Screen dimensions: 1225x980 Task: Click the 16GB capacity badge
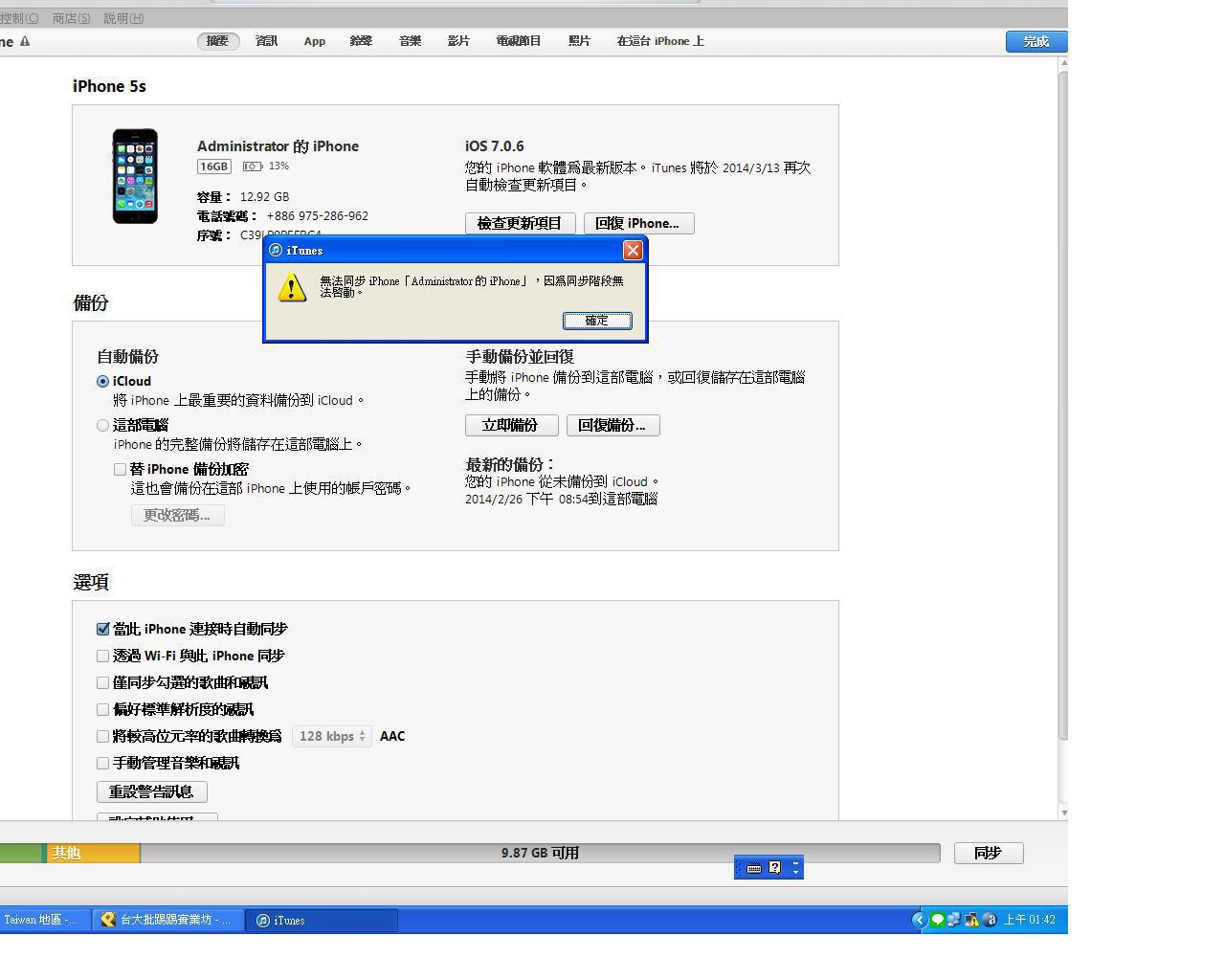214,167
